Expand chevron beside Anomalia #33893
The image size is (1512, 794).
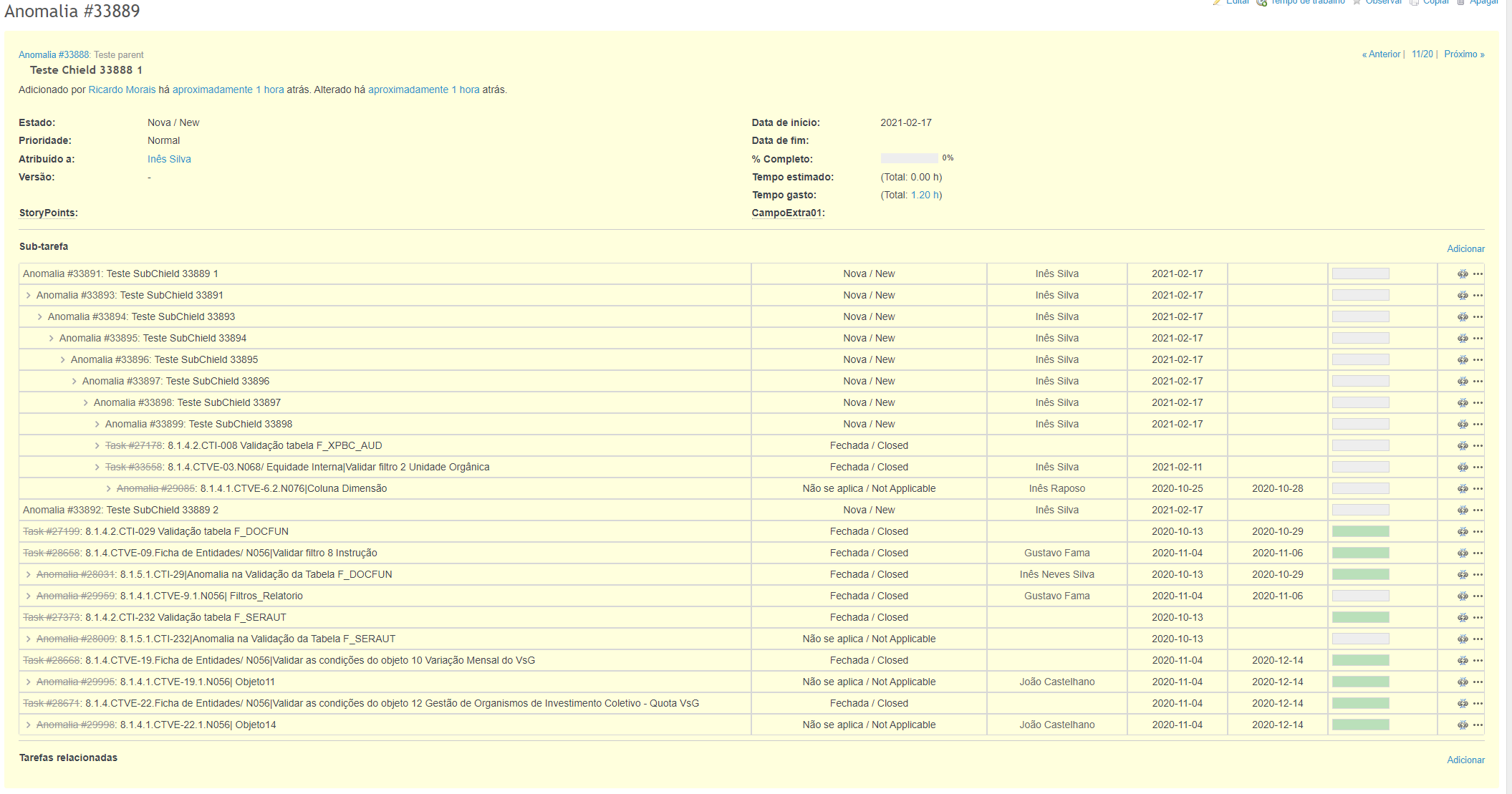tap(28, 295)
